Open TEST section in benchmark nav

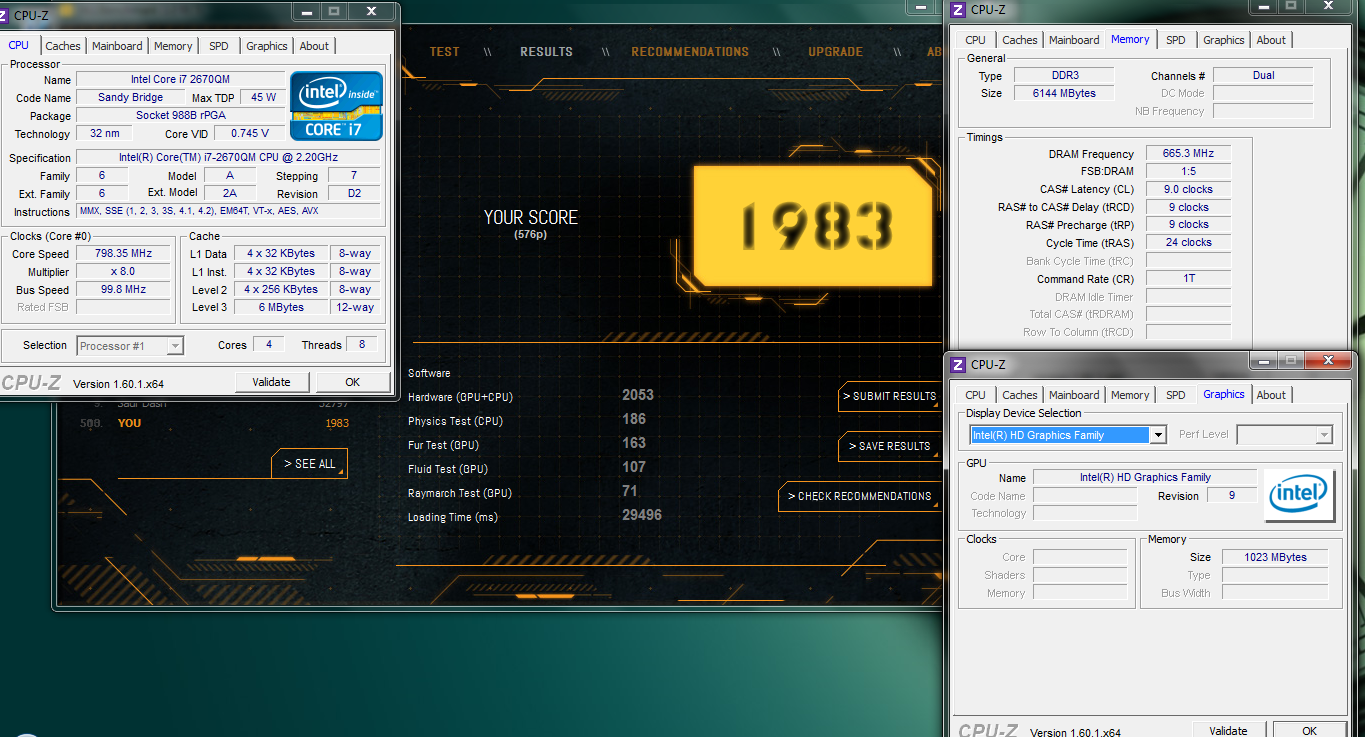tap(445, 52)
